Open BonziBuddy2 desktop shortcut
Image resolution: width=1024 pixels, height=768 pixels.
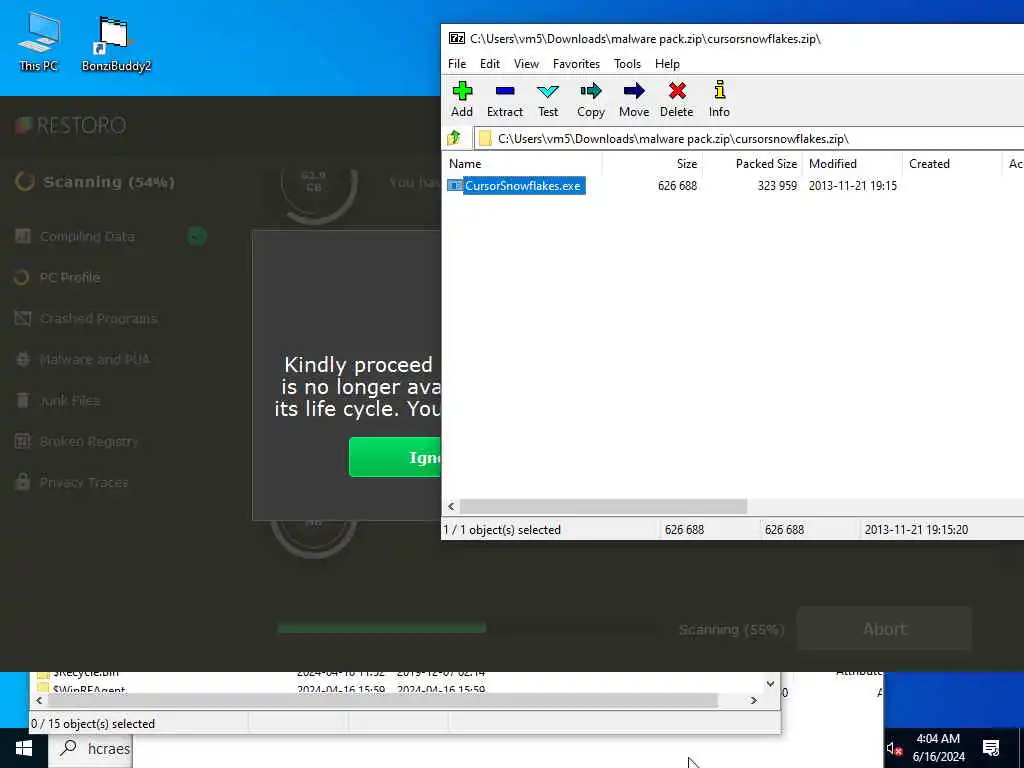pos(116,42)
